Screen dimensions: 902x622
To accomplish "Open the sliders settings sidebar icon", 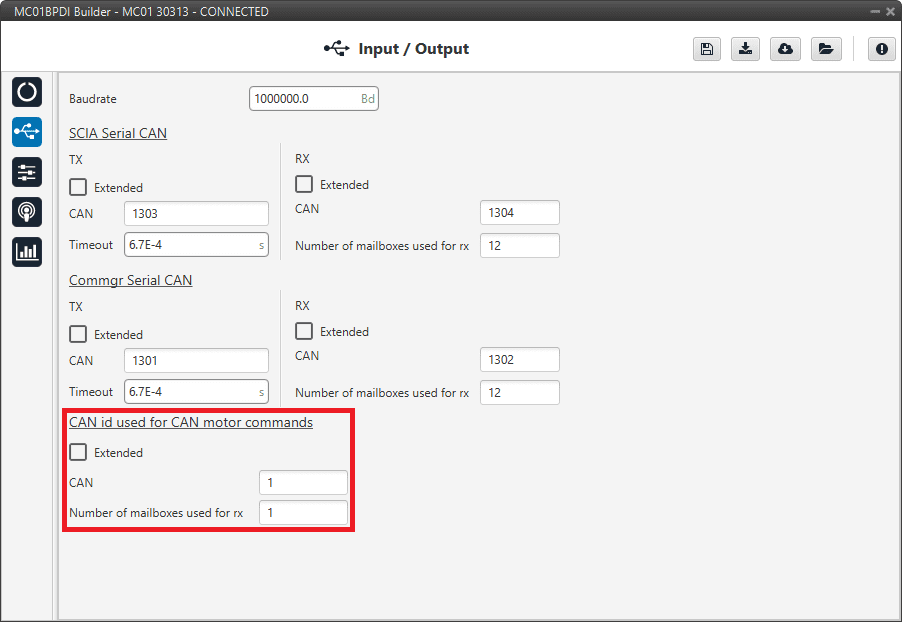I will [x=26, y=172].
